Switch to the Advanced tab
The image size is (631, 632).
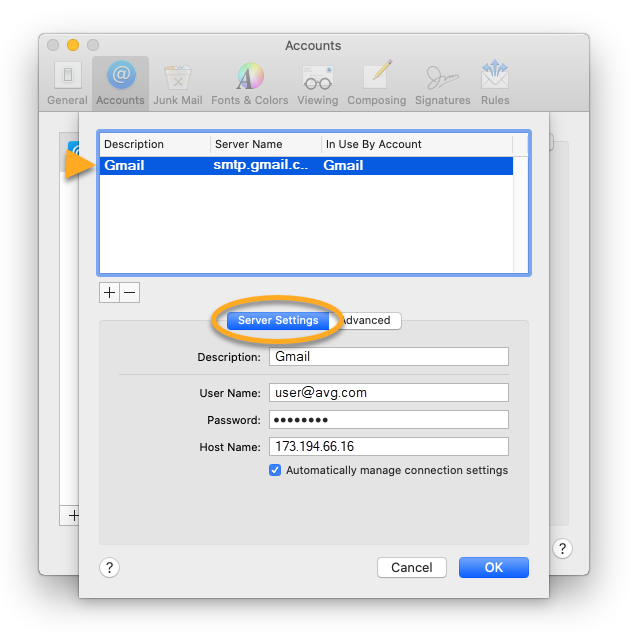point(365,321)
